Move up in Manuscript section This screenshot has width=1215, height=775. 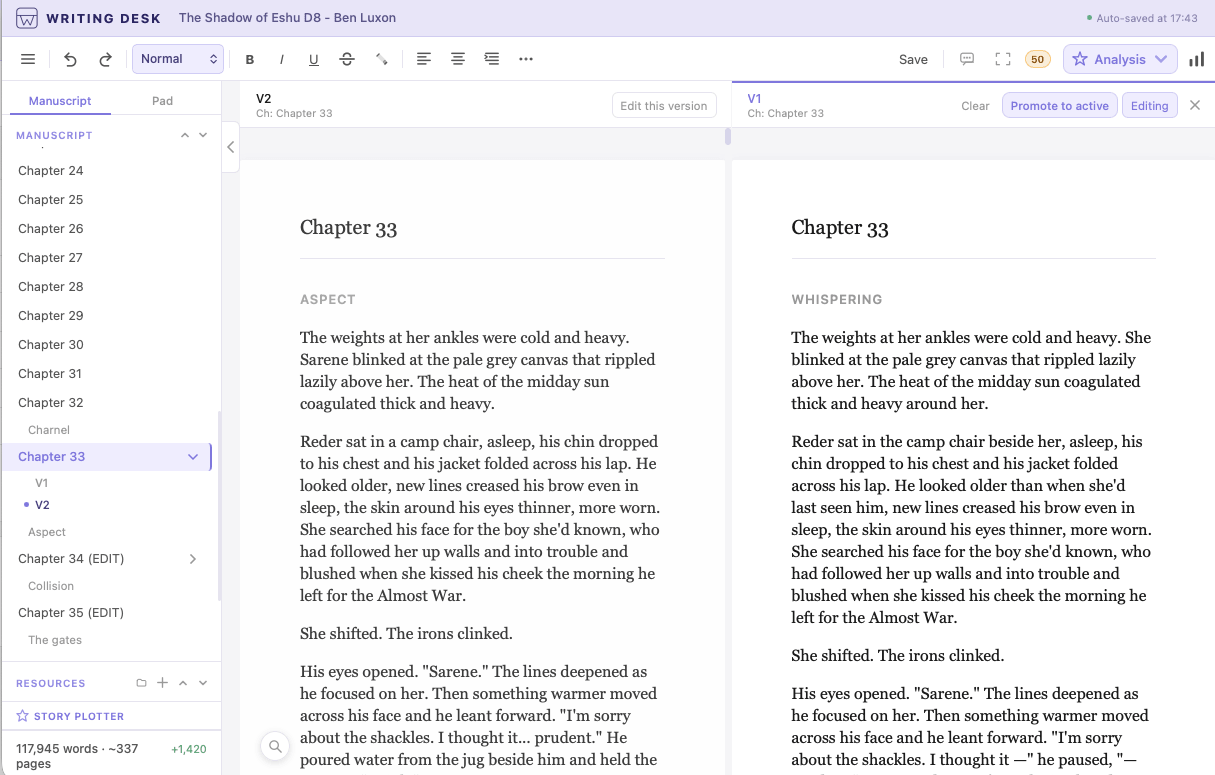[184, 135]
